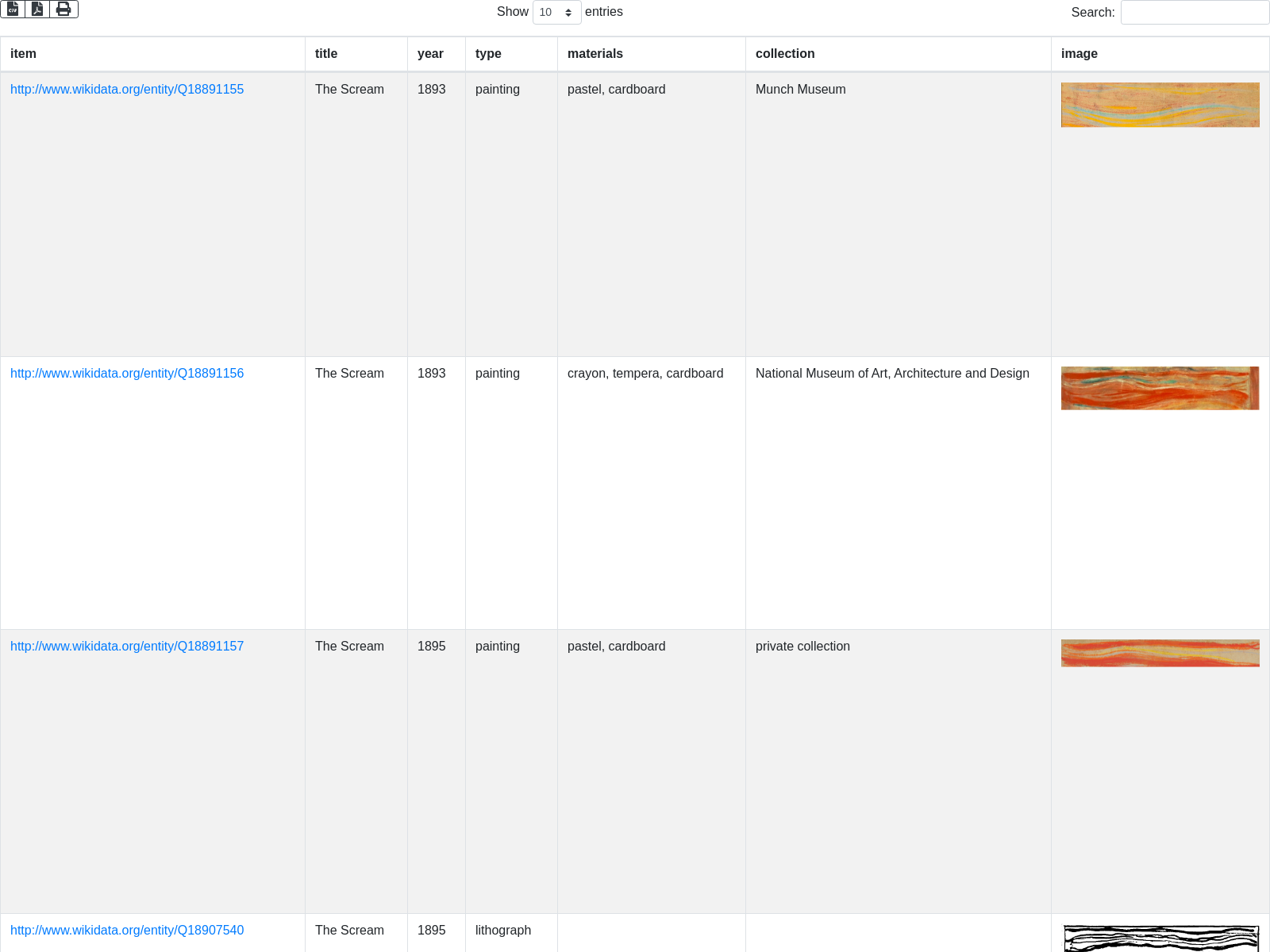This screenshot has height=952, width=1270.
Task: Export the table as CSV
Action: [x=13, y=9]
